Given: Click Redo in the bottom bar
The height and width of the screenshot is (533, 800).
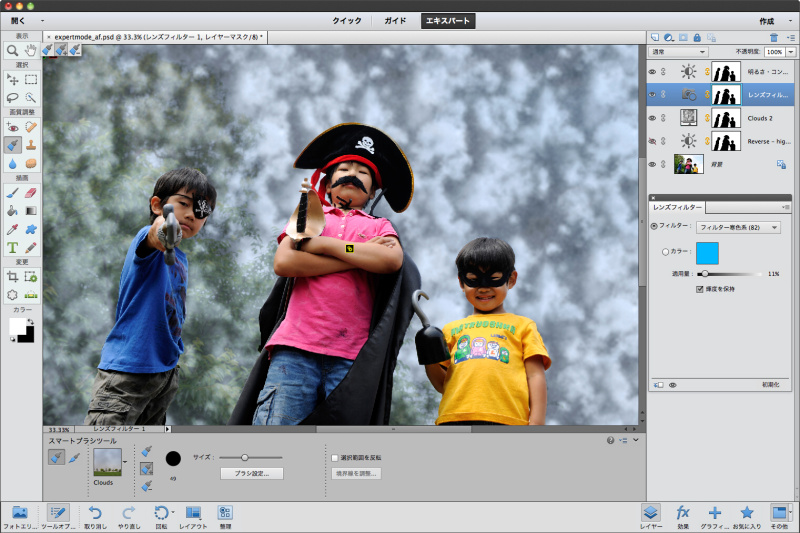Looking at the screenshot, I should point(129,517).
